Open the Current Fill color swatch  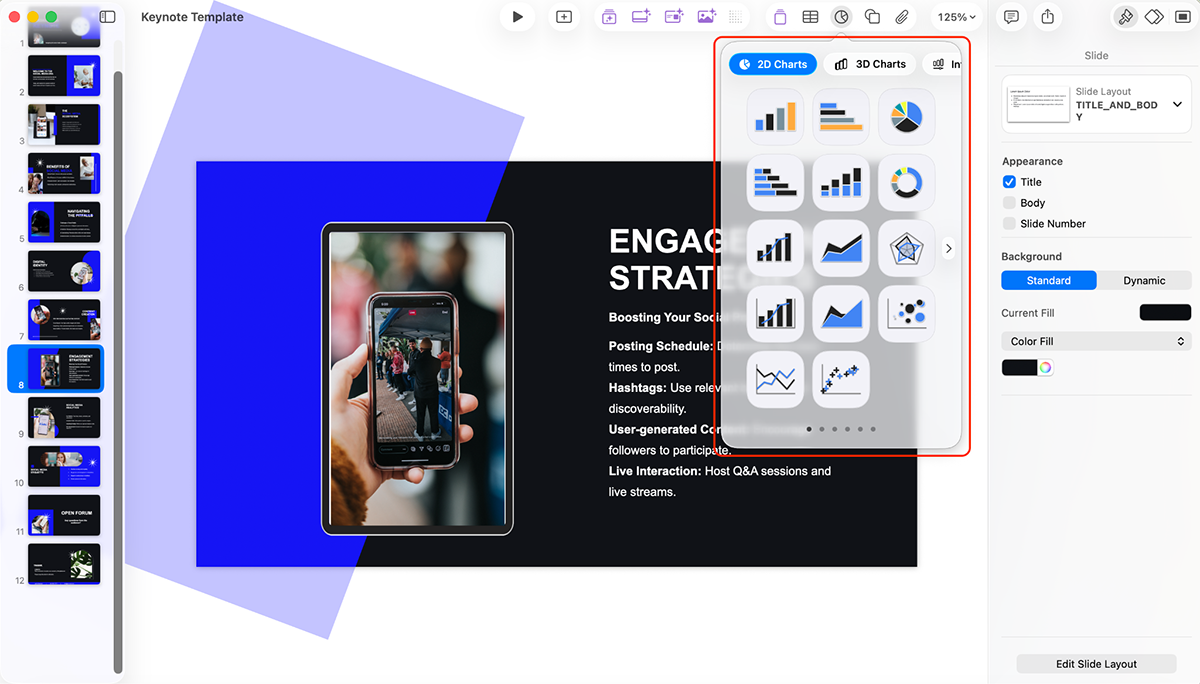coord(1164,312)
